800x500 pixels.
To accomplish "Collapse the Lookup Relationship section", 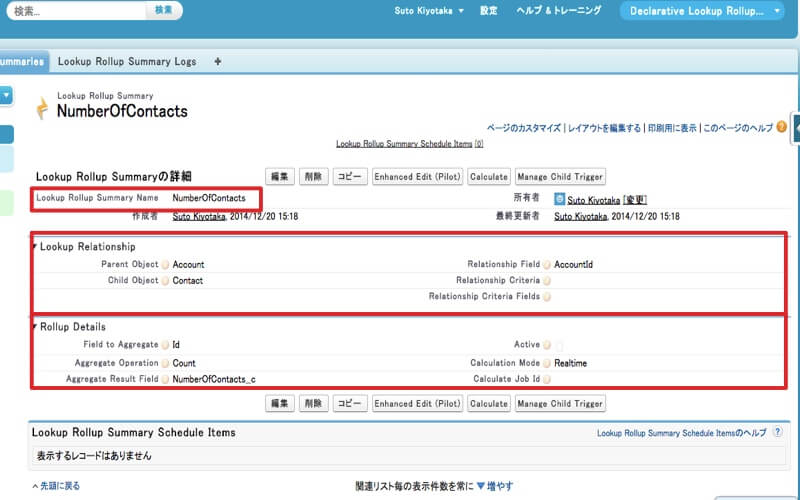I will click(34, 246).
